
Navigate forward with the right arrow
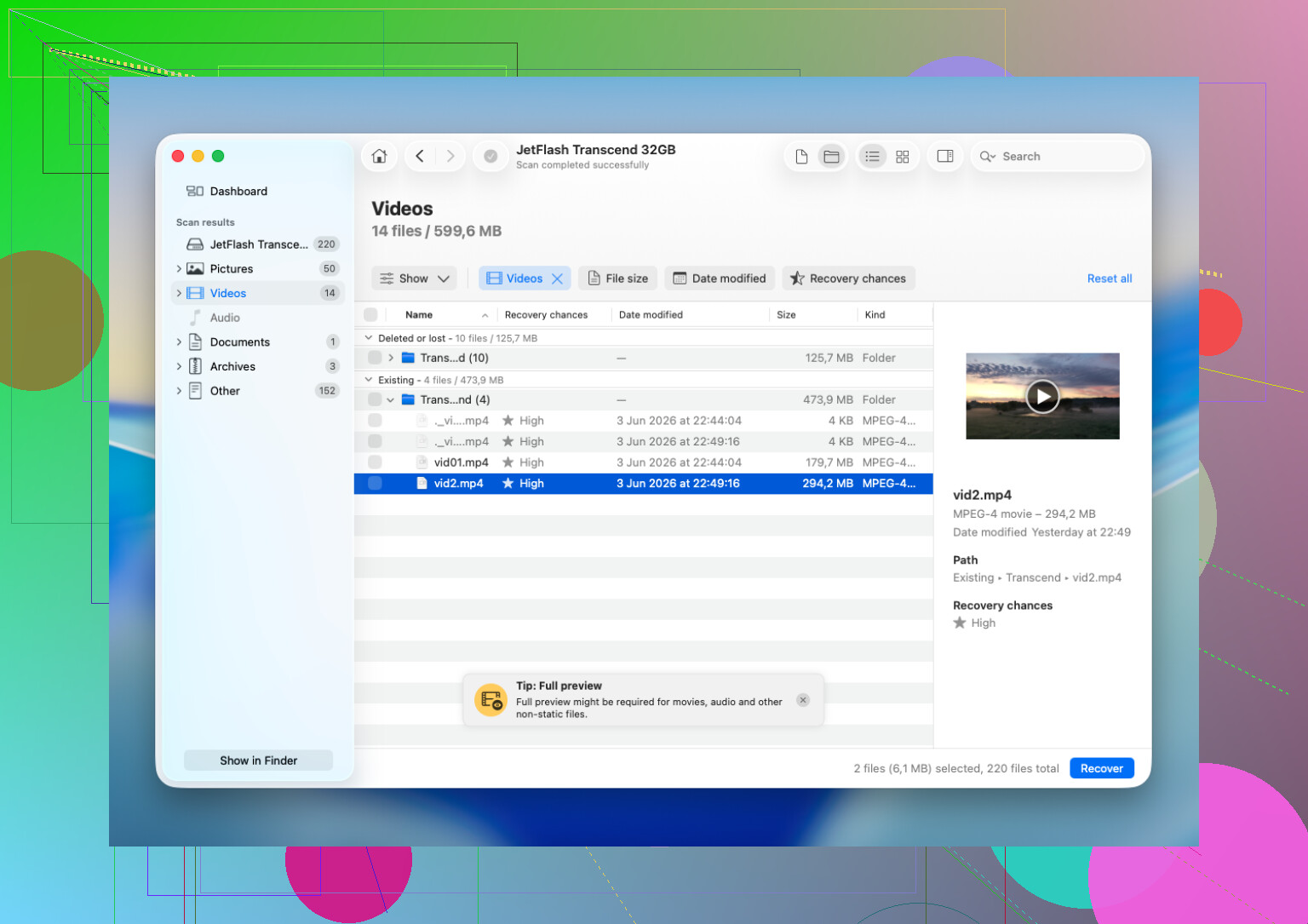click(450, 156)
